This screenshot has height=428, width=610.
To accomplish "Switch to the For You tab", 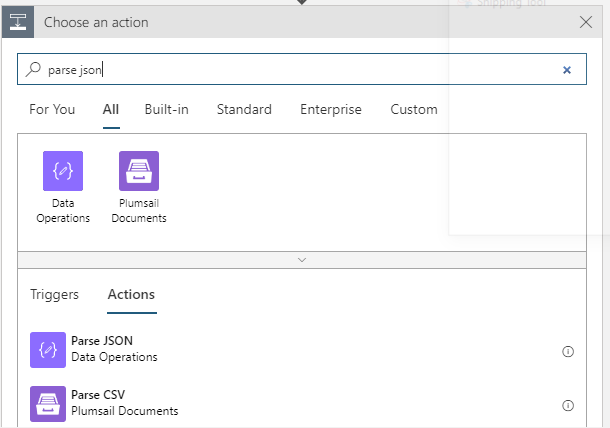I will 52,110.
